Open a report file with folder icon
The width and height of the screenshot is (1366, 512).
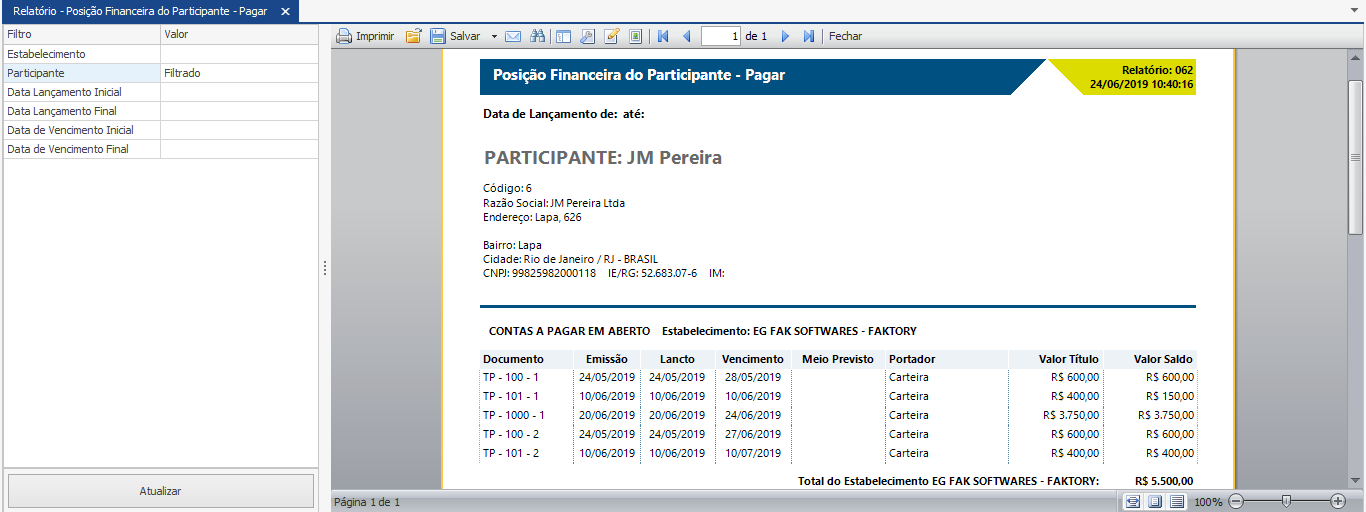click(x=413, y=36)
